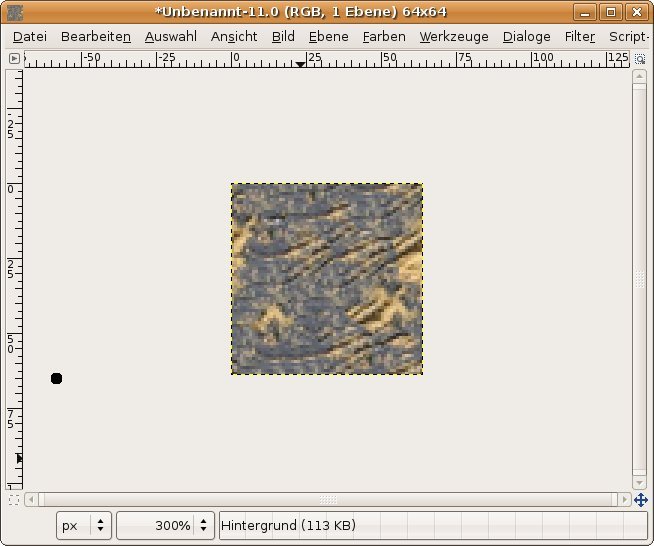The width and height of the screenshot is (654, 546).
Task: Open the Auswahl menu
Action: (171, 37)
